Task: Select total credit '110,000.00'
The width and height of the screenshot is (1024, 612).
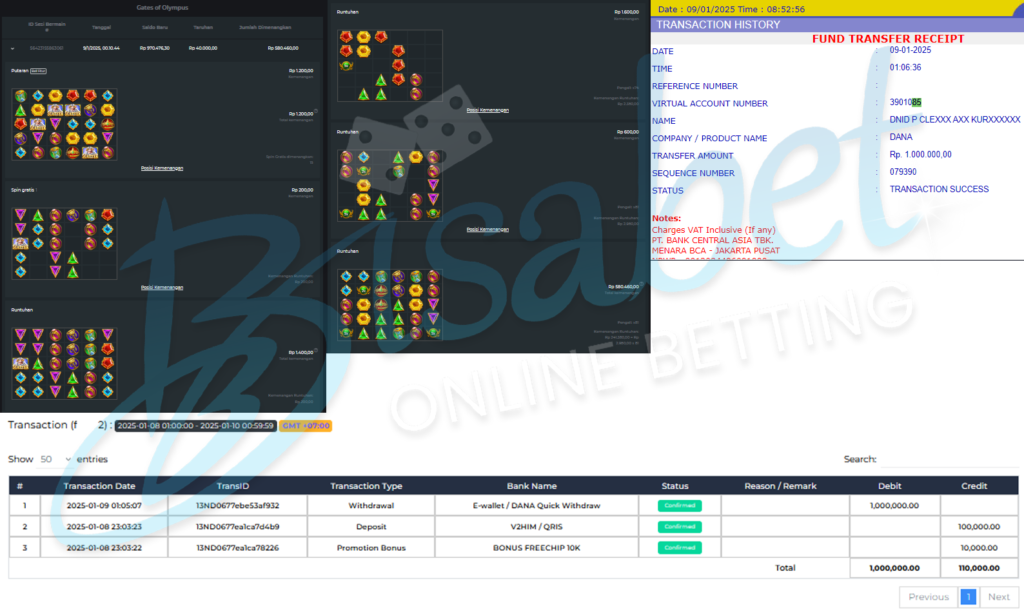Action: point(979,568)
